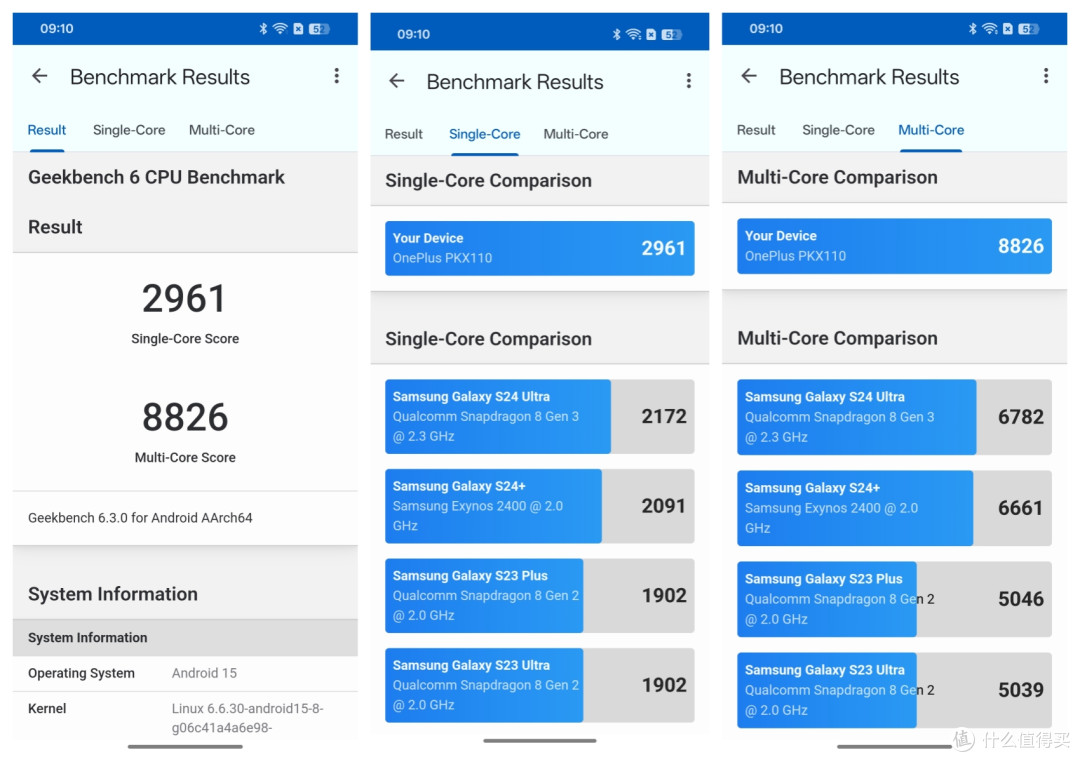Tap Galaxy S24 Ultra single-core row 2172
The image size is (1080, 762).
point(539,416)
